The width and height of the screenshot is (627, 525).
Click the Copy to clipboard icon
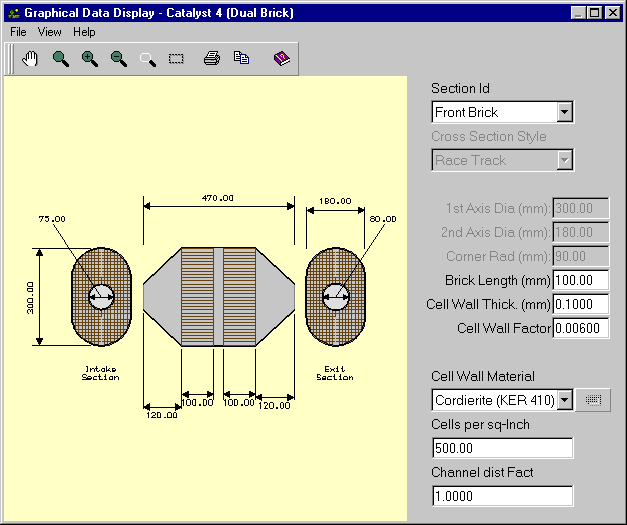pos(241,58)
